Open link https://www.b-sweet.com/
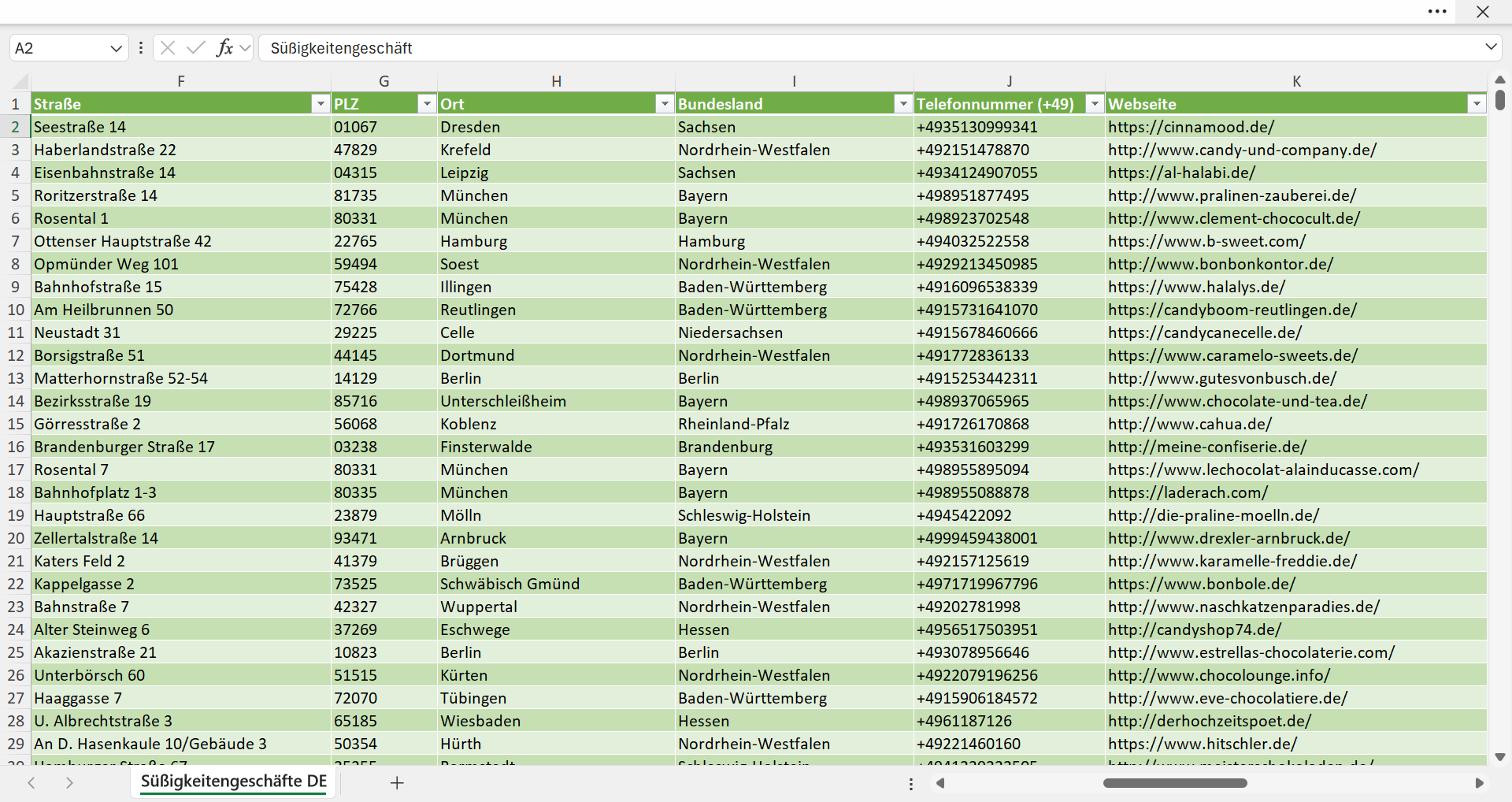The height and width of the screenshot is (802, 1512). click(x=1206, y=241)
